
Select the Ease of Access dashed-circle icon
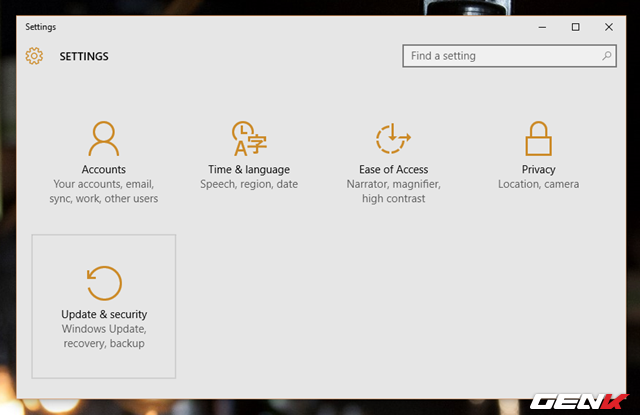pos(393,138)
